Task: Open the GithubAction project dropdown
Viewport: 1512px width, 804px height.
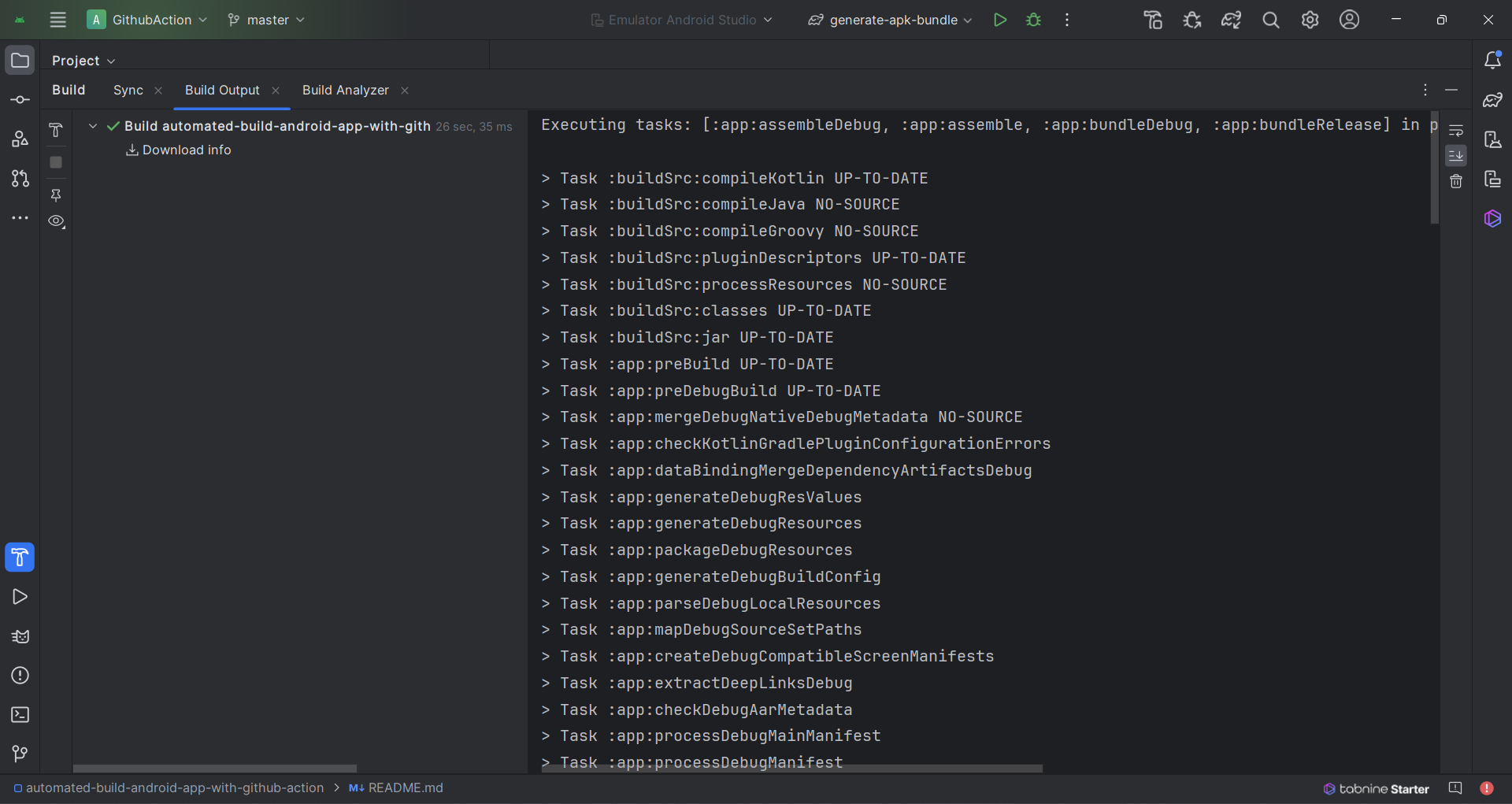Action: tap(147, 20)
